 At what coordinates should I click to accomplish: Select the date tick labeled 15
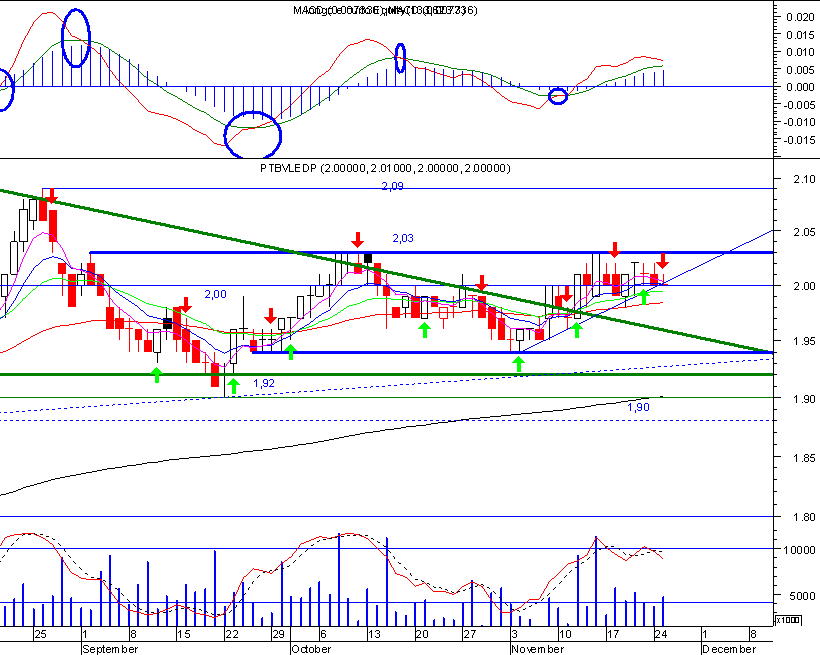point(184,634)
